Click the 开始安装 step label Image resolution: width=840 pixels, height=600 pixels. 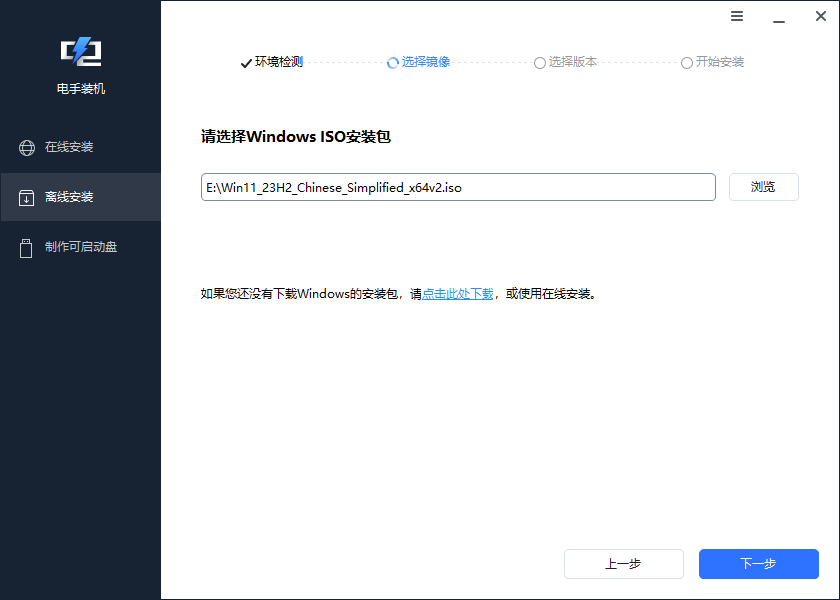coord(720,62)
